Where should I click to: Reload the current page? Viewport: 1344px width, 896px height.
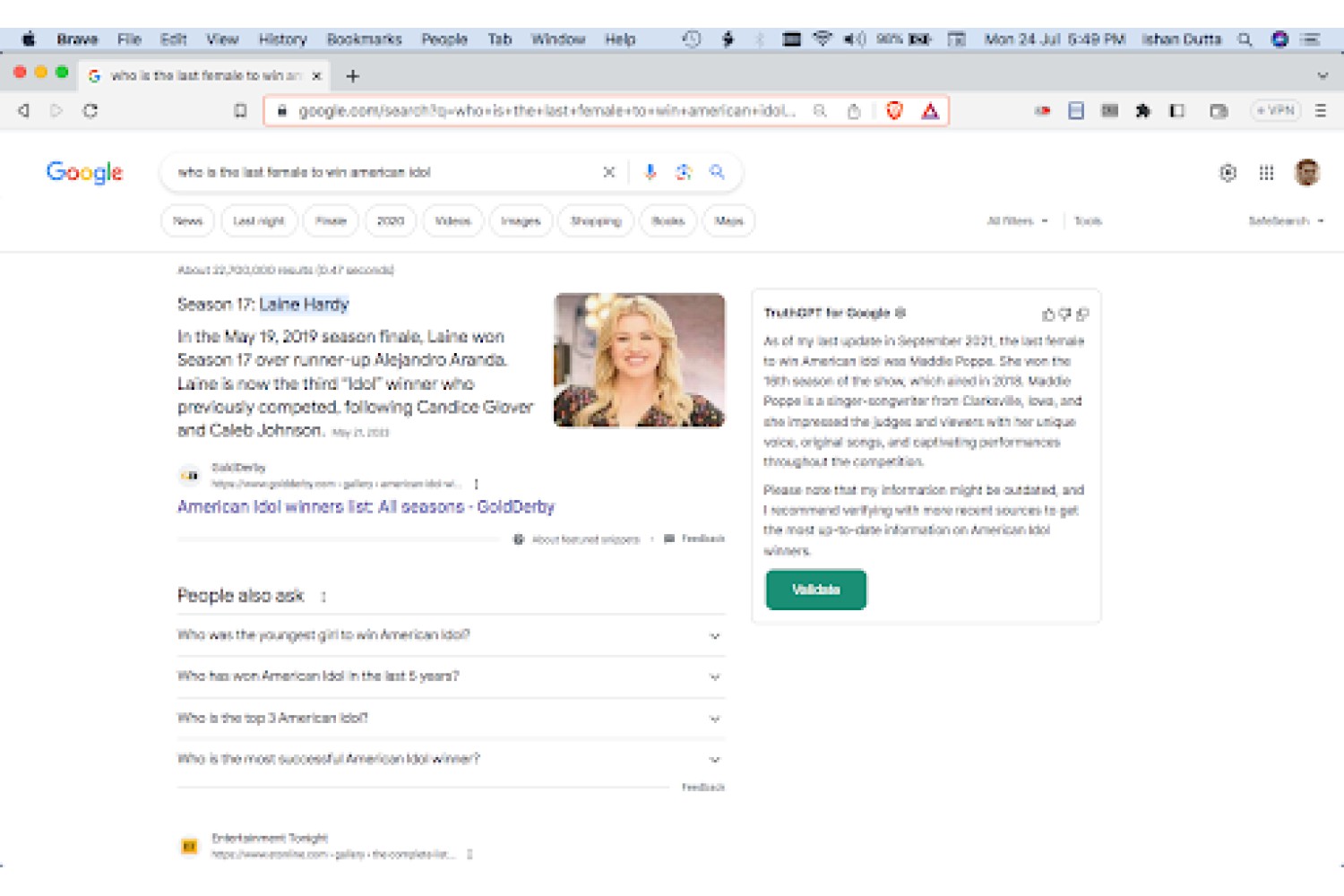[90, 111]
